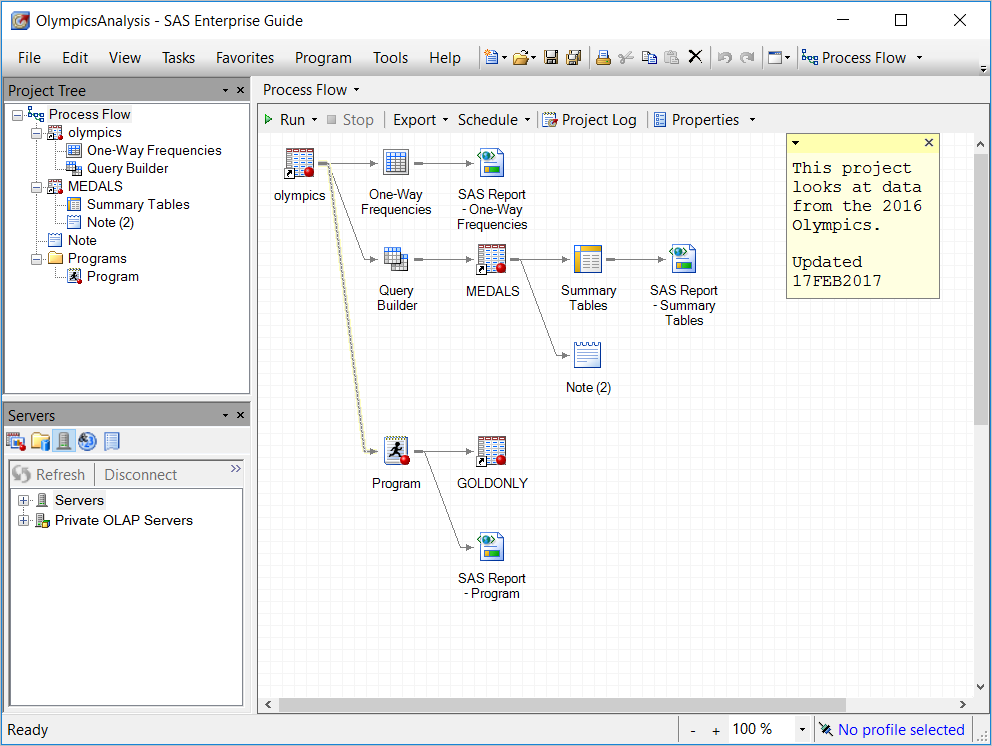Viewport: 992px width, 746px height.
Task: Open the Program menu in the menu bar
Action: [323, 58]
